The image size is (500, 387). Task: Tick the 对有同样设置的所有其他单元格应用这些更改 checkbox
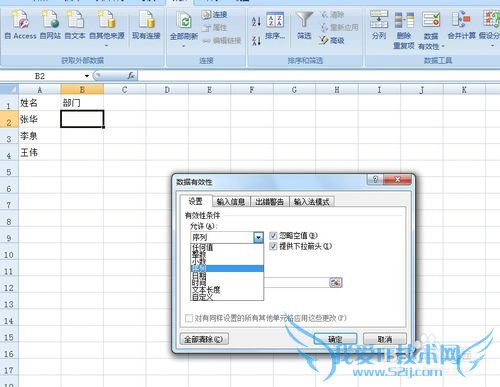[189, 318]
